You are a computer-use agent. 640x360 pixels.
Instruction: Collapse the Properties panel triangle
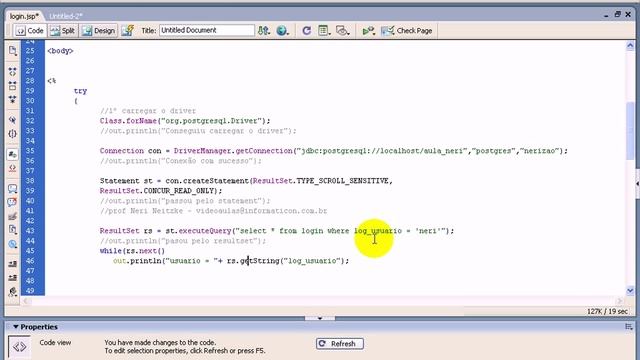[x=16, y=327]
